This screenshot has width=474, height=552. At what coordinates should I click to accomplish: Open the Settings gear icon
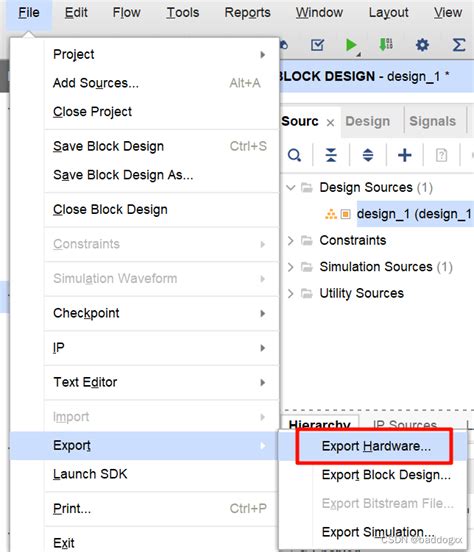tap(422, 45)
